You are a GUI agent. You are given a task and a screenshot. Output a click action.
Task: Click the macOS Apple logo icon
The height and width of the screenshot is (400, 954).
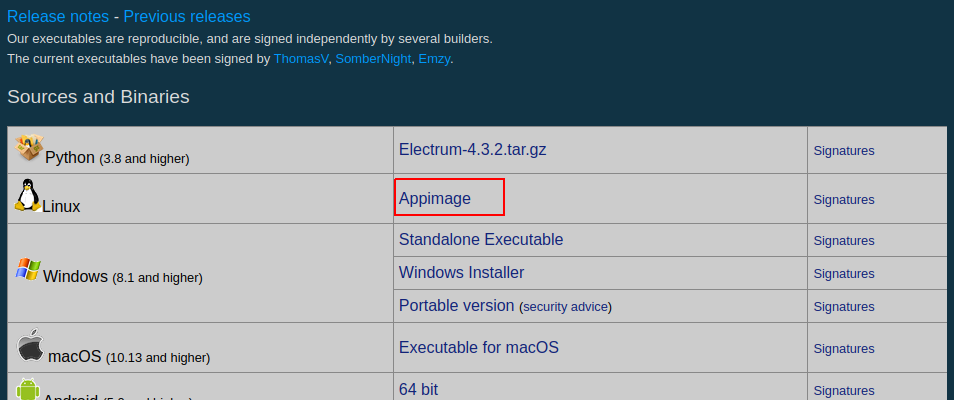[x=30, y=346]
